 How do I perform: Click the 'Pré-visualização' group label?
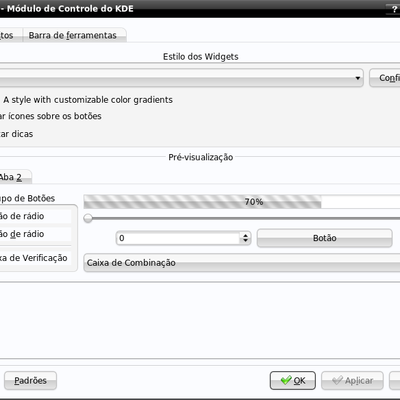[x=201, y=157]
